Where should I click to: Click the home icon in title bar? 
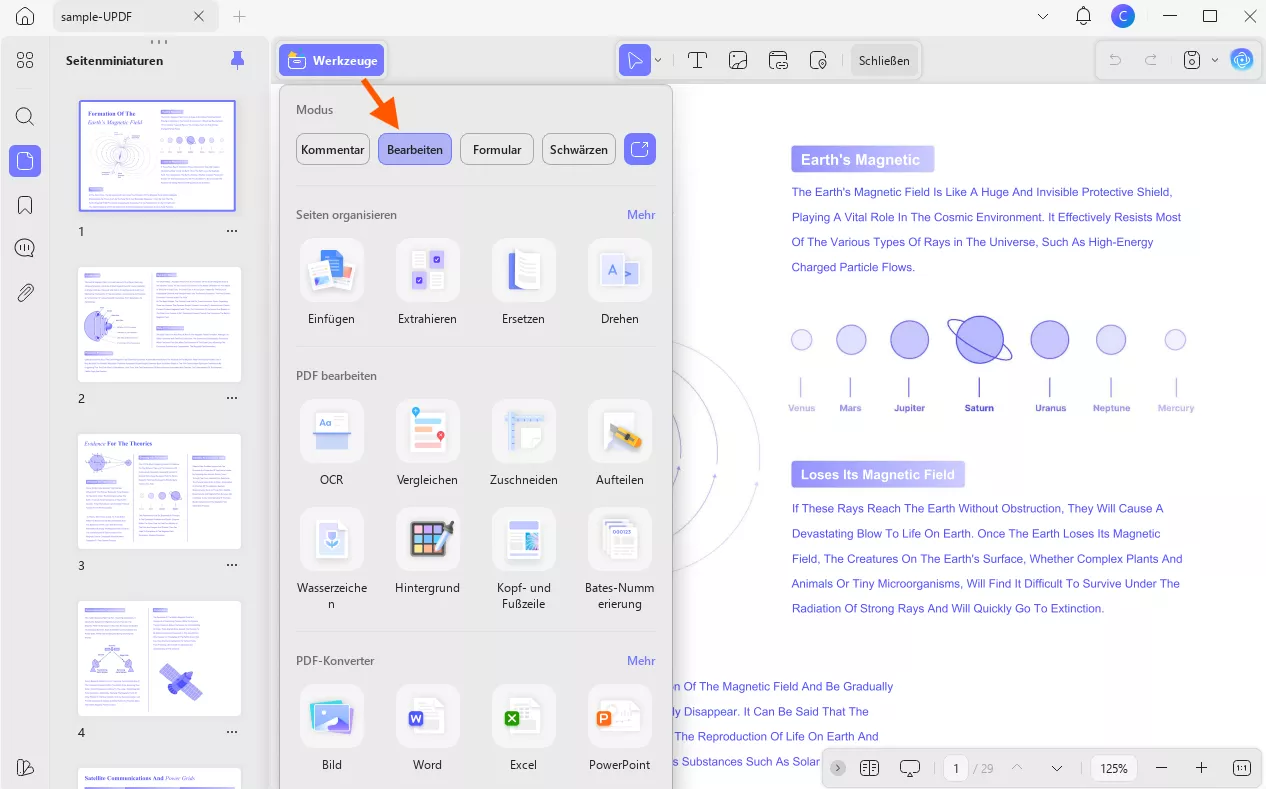coord(25,17)
